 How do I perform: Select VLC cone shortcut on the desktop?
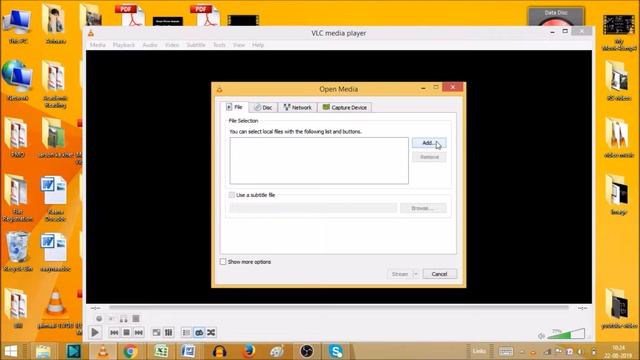click(x=56, y=308)
